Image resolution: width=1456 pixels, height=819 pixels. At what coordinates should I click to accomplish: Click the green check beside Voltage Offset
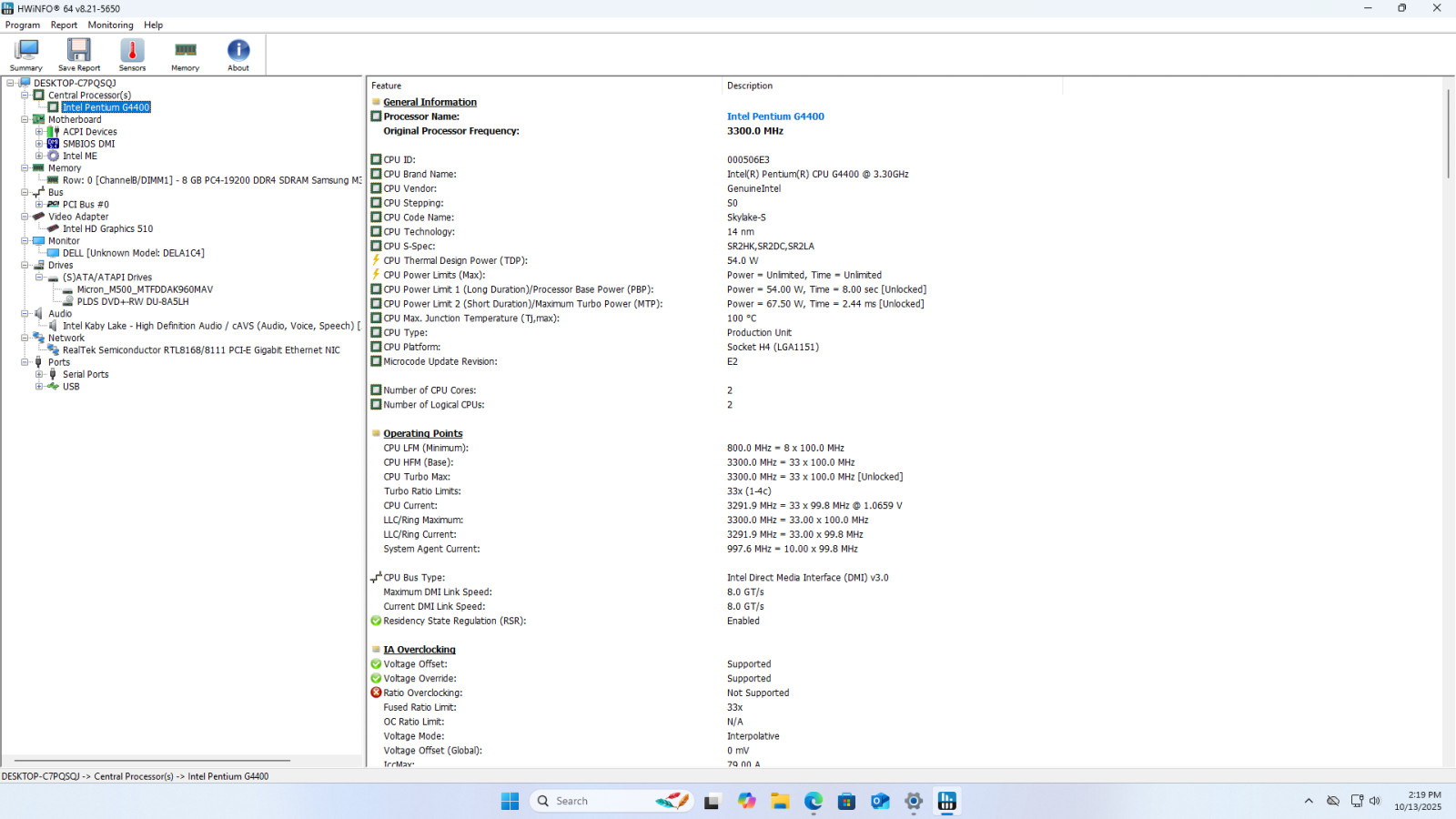coord(376,664)
